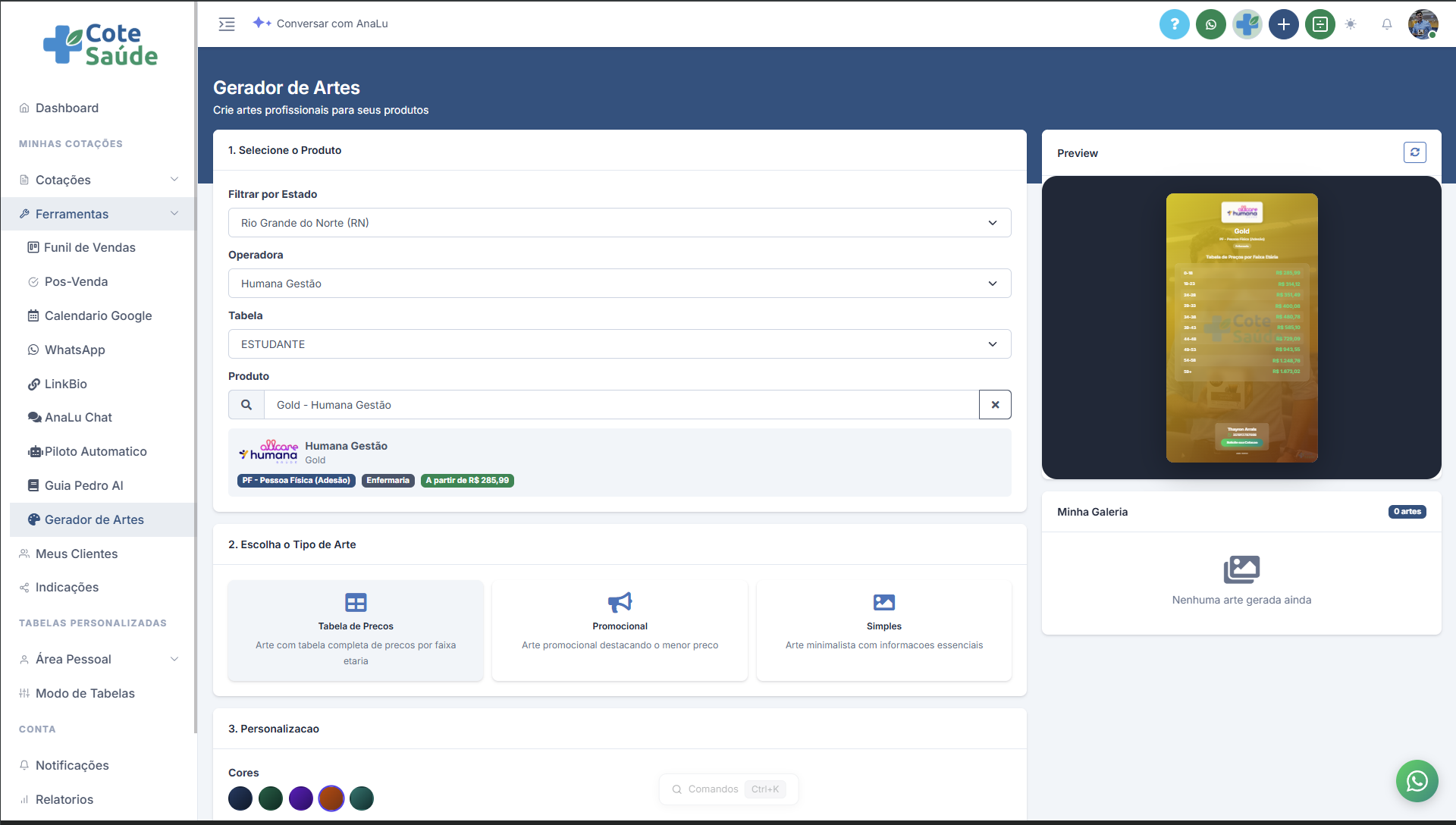The width and height of the screenshot is (1456, 825).
Task: Open the notifications bell icon
Action: point(1386,24)
